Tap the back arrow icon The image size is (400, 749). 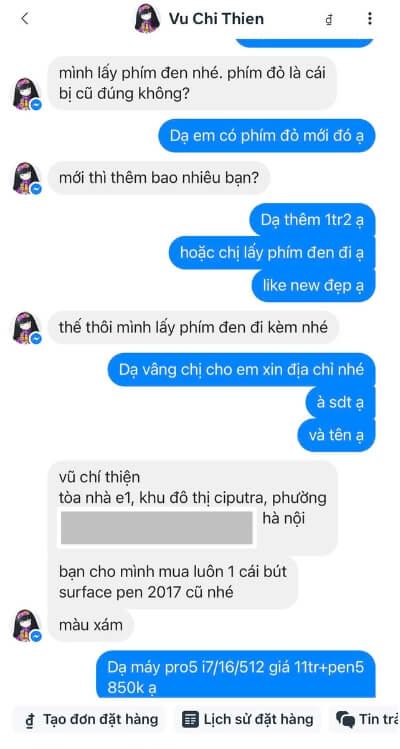[24, 19]
